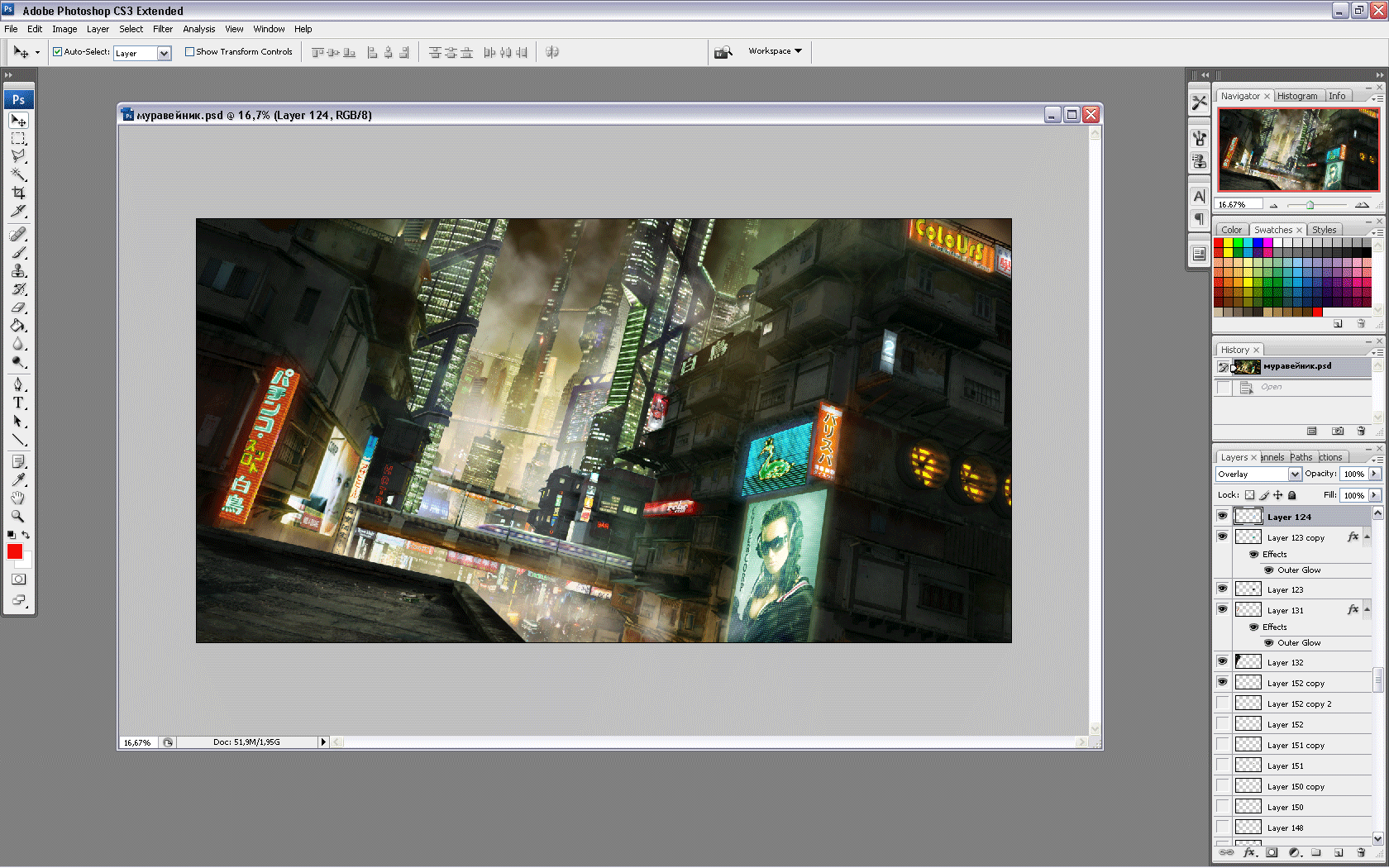Select the Hand tool
The width and height of the screenshot is (1389, 868).
click(x=18, y=498)
